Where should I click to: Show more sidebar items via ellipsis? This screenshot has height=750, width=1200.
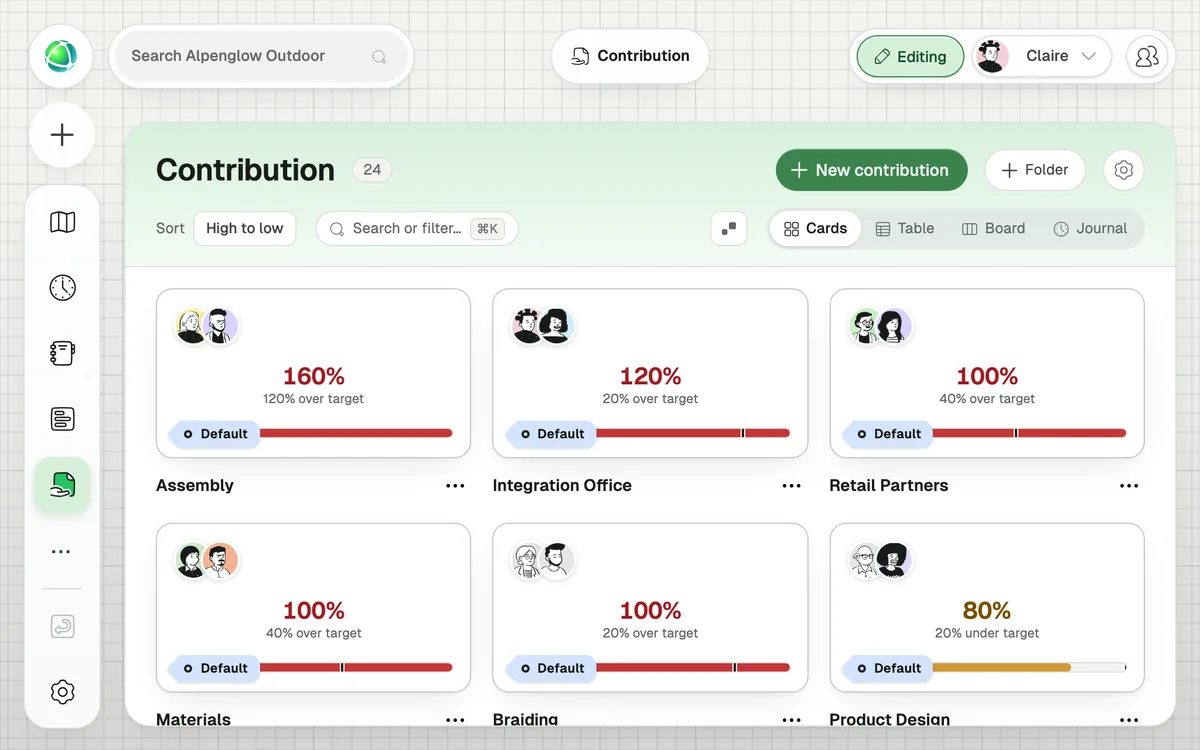point(62,551)
